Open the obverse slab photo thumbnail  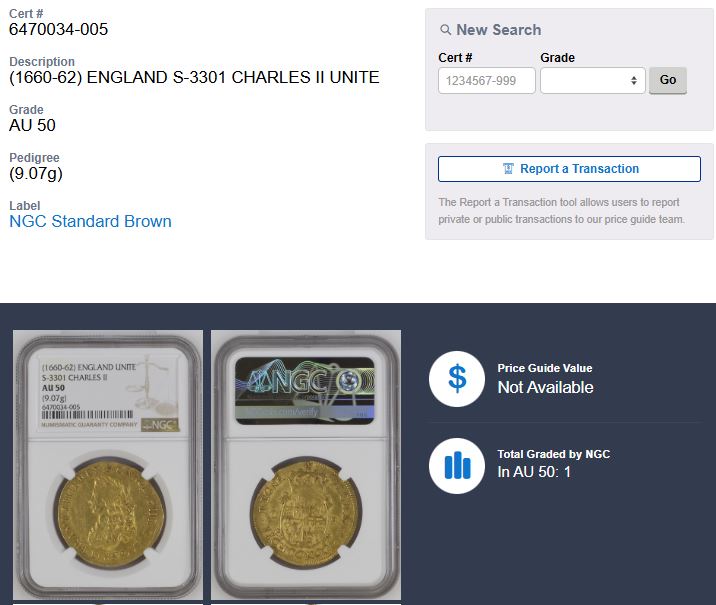click(108, 465)
